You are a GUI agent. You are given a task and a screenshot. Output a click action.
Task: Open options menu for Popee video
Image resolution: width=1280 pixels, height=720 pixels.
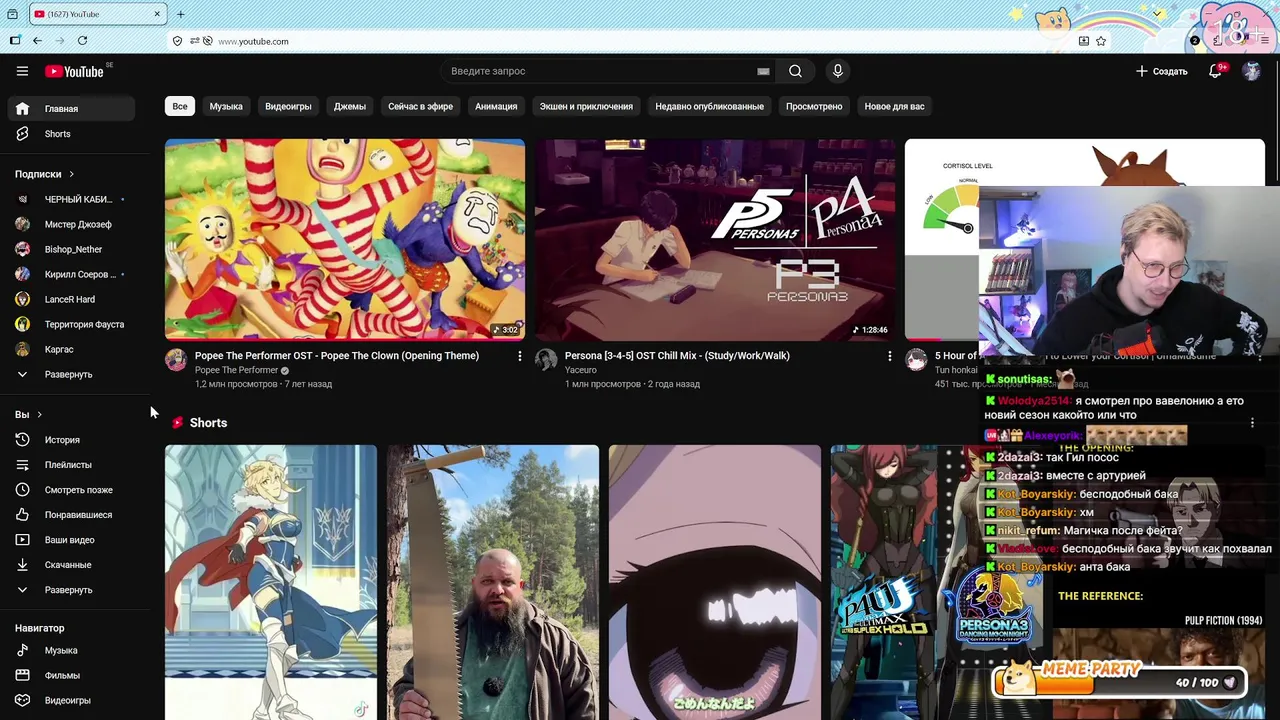pyautogui.click(x=519, y=356)
